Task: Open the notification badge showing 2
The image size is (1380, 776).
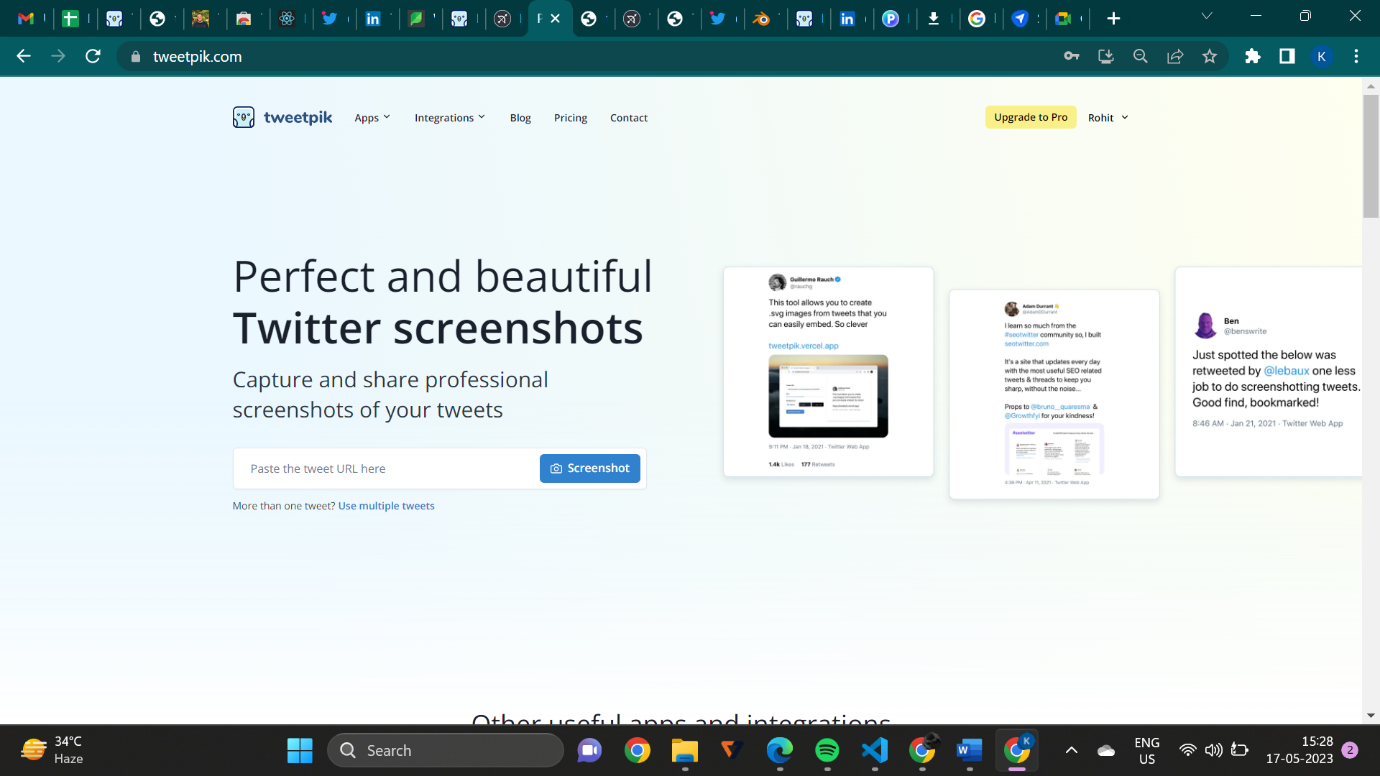Action: (x=1350, y=750)
